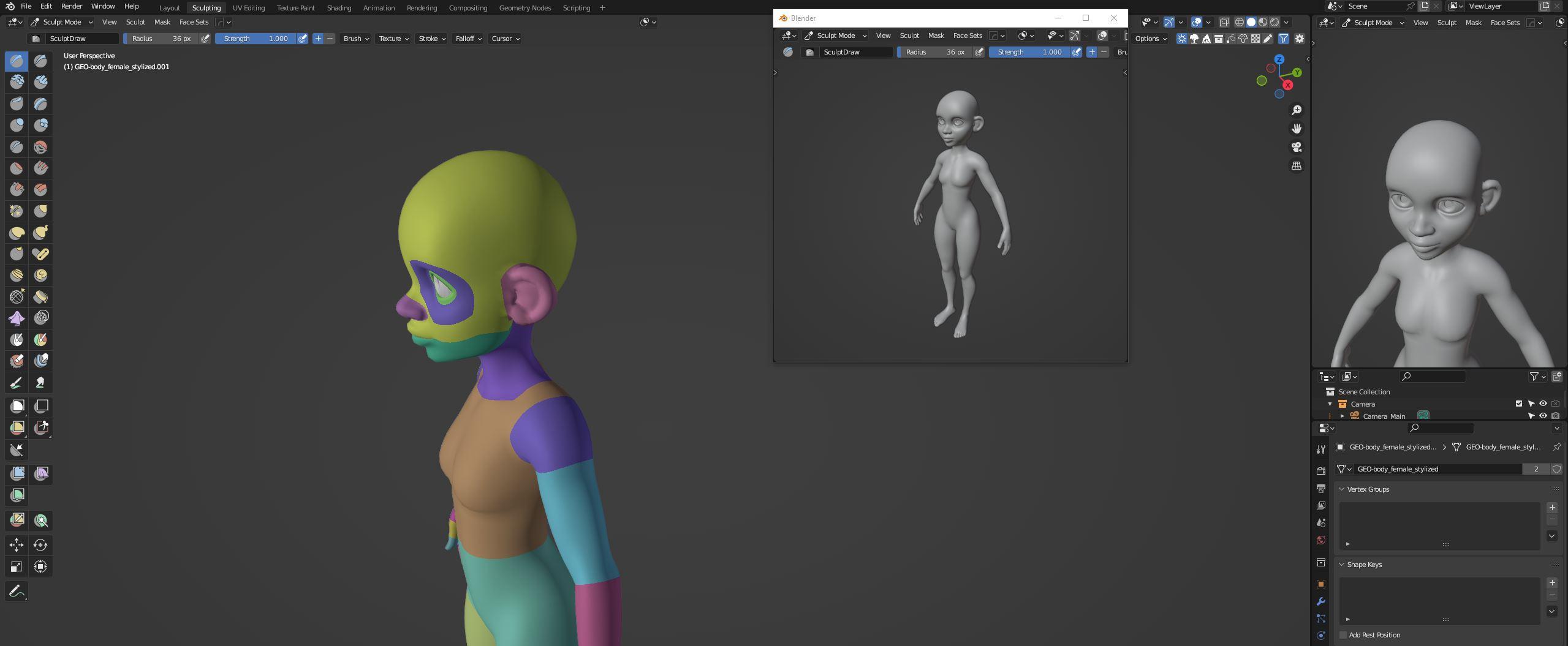Select the Draw sculpt brush in toolbar
Viewport: 1568px width, 646px height.
pos(17,61)
